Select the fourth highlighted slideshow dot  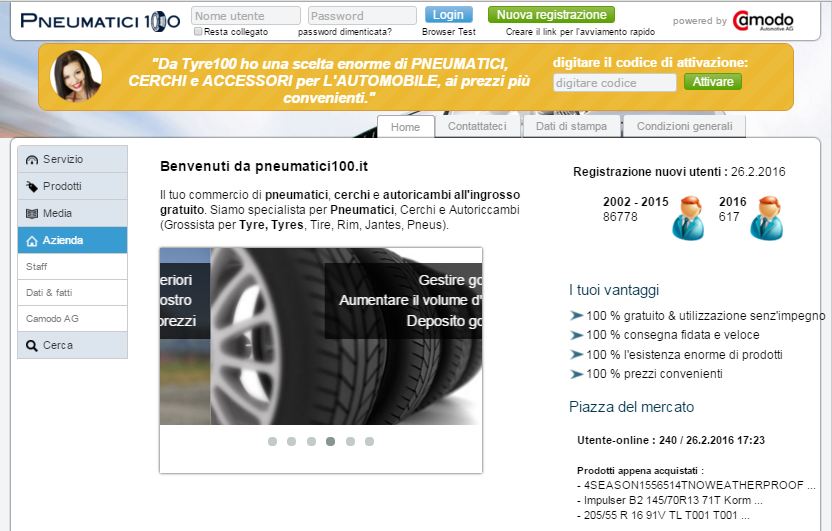[x=331, y=441]
